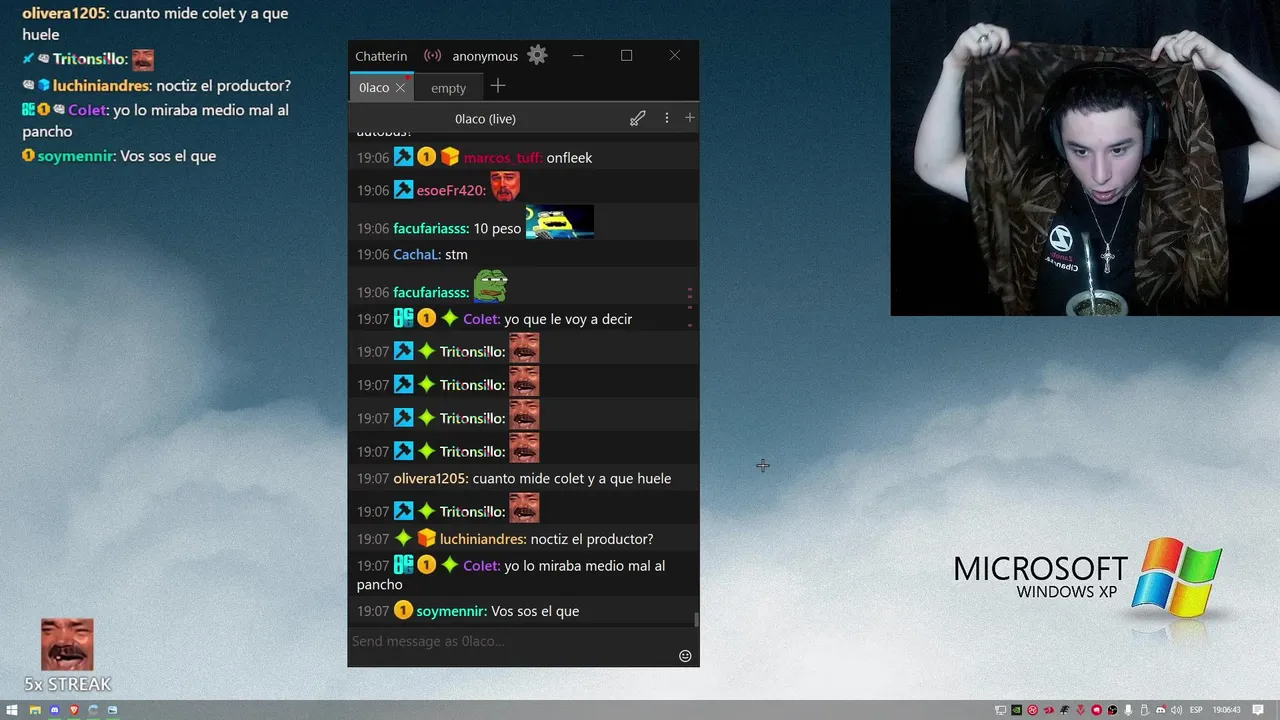Open esoeFr420 user card
The width and height of the screenshot is (1280, 720).
tap(451, 190)
